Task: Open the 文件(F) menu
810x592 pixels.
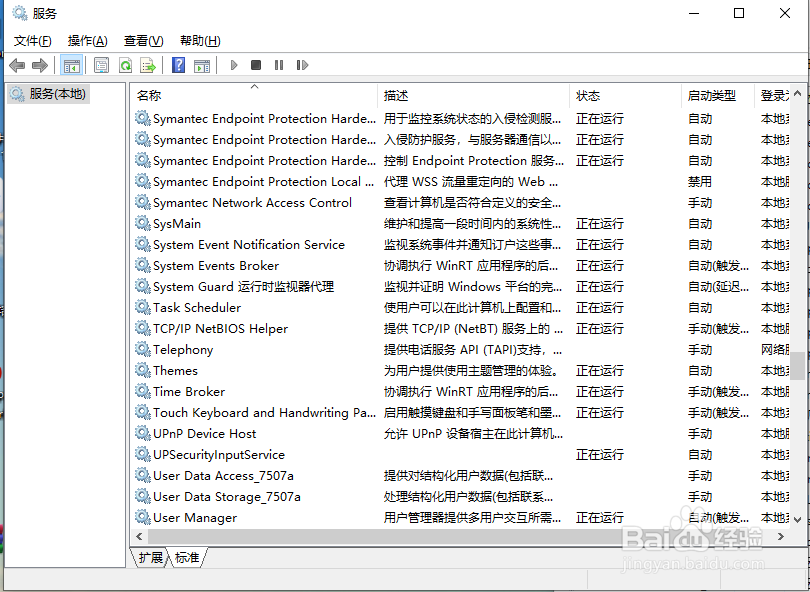Action: point(33,41)
